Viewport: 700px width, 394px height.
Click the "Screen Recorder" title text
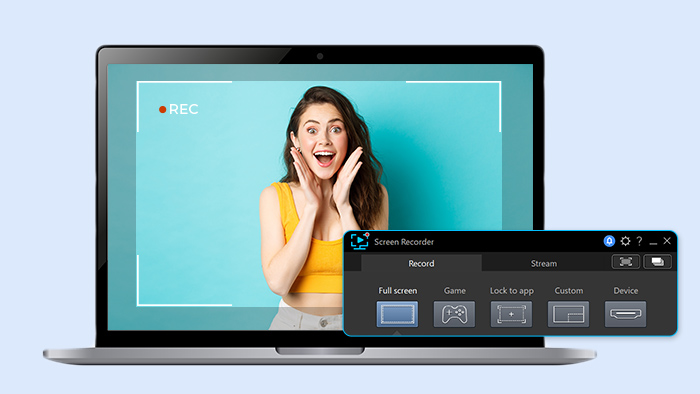point(404,242)
